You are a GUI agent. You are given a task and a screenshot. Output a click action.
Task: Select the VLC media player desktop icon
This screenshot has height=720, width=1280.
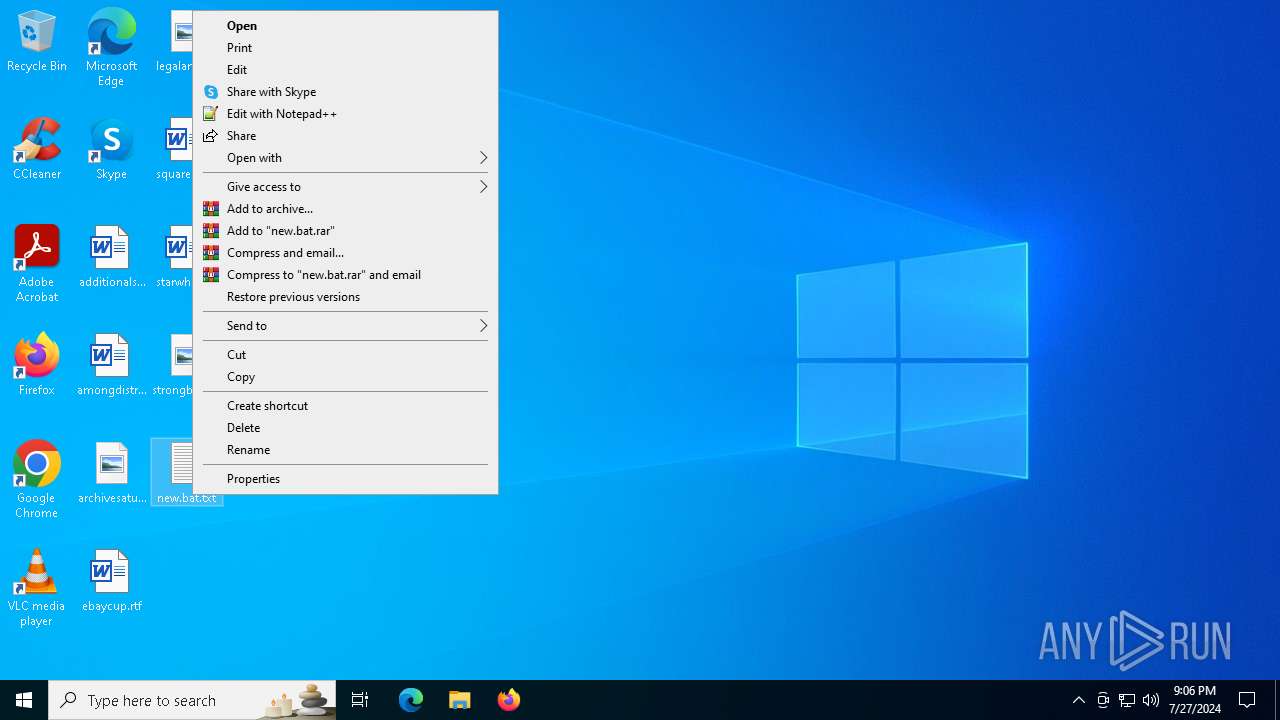(x=37, y=588)
